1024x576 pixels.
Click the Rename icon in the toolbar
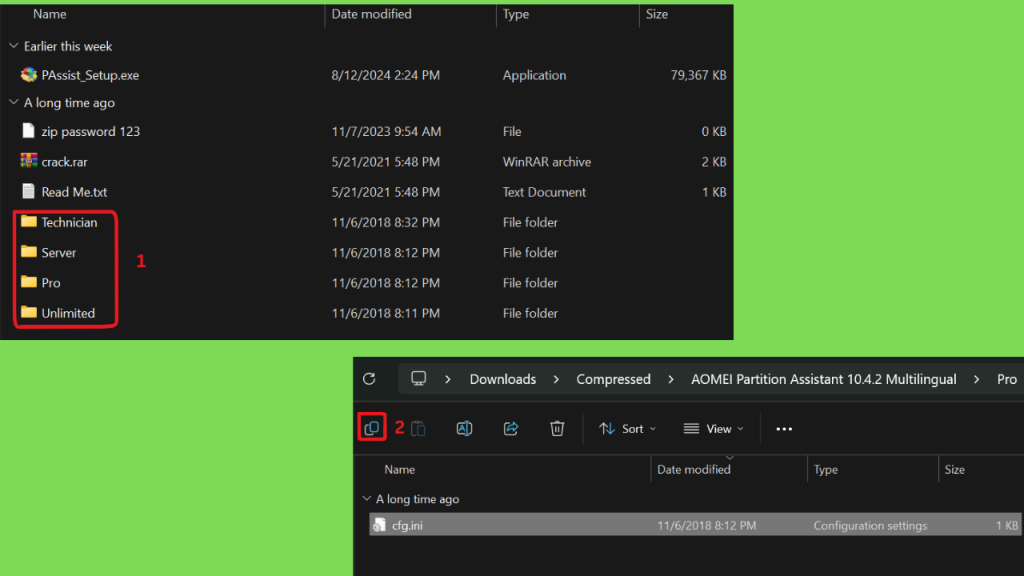464,428
